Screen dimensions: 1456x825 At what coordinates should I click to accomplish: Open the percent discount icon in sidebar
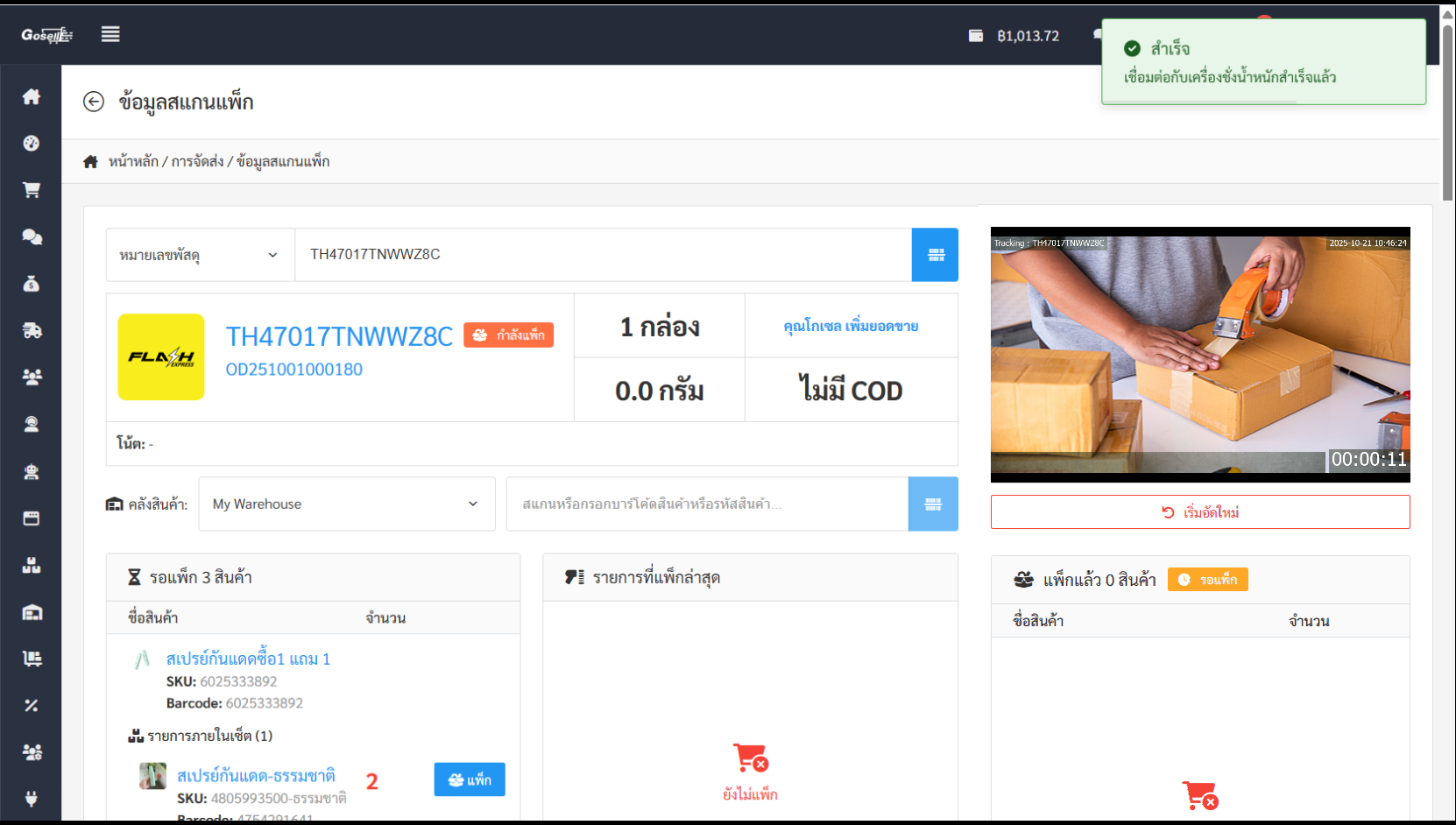tap(32, 705)
